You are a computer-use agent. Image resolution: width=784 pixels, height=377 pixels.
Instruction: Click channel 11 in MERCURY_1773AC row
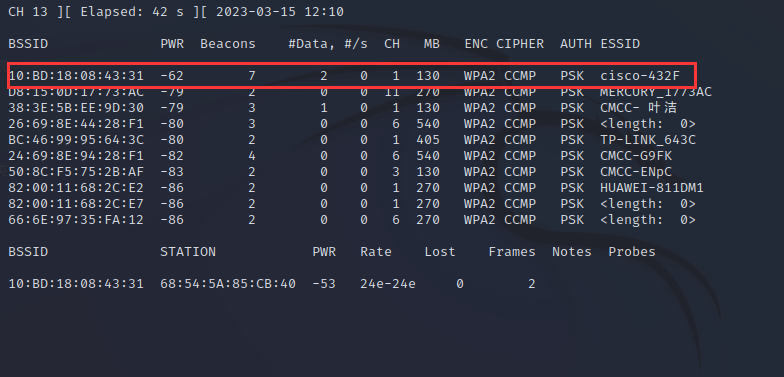click(x=392, y=92)
